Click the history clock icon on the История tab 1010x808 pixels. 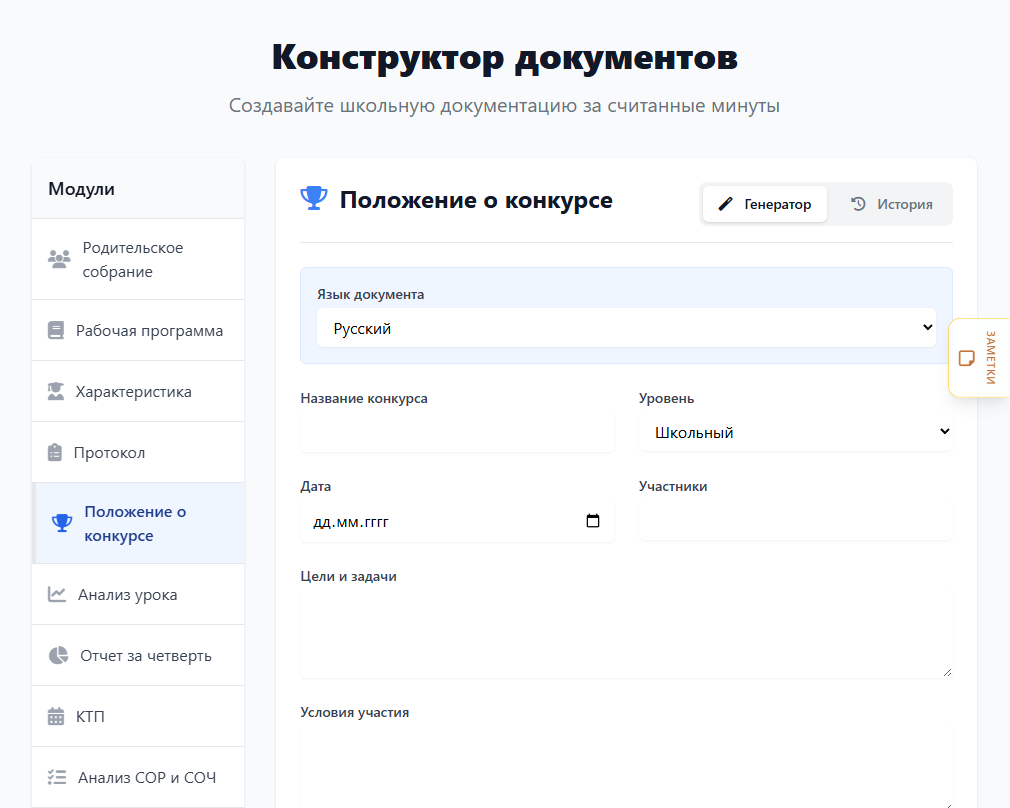(x=858, y=204)
